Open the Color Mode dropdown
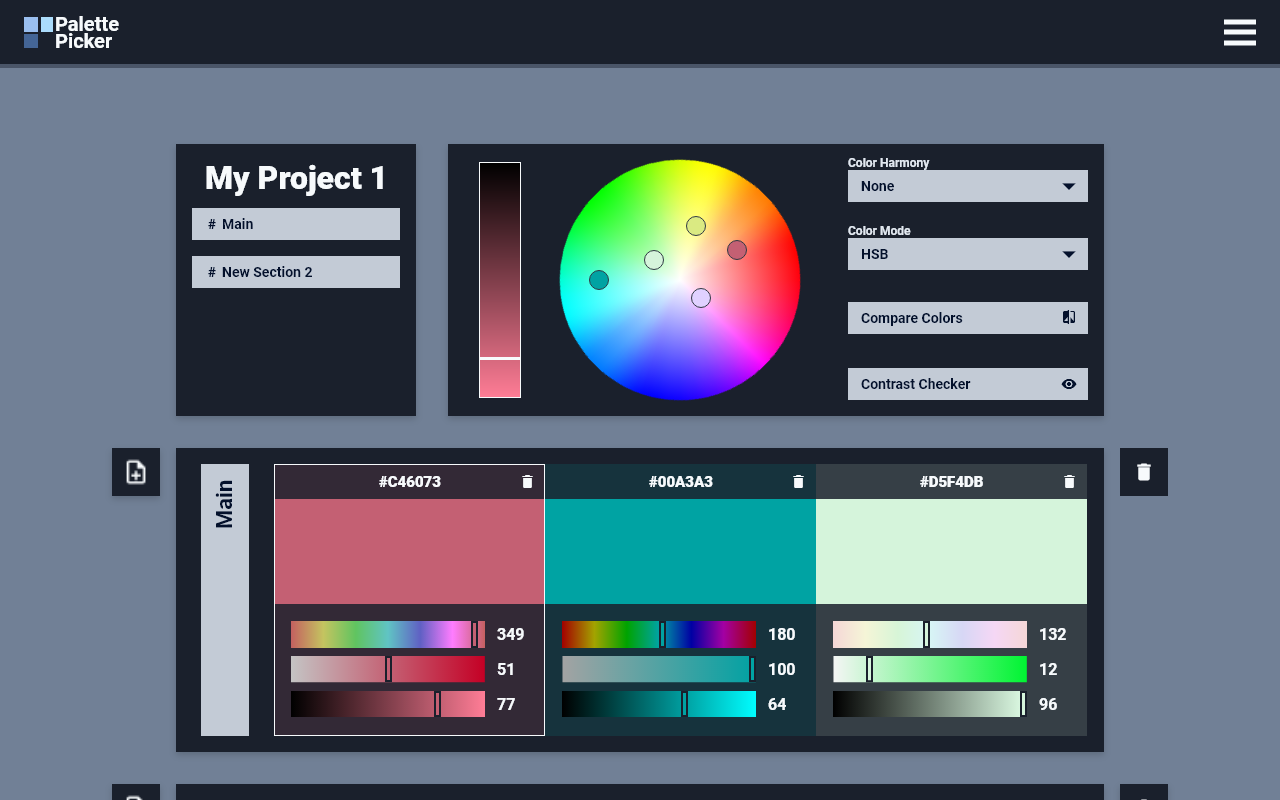Image resolution: width=1280 pixels, height=800 pixels. 967,254
